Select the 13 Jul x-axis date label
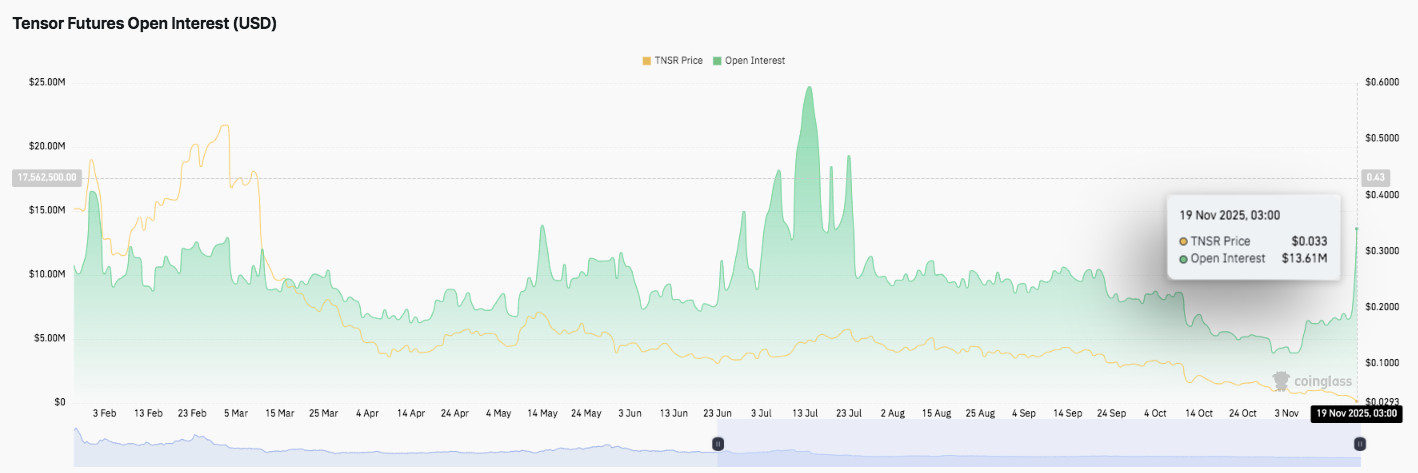The width and height of the screenshot is (1418, 473). [806, 413]
